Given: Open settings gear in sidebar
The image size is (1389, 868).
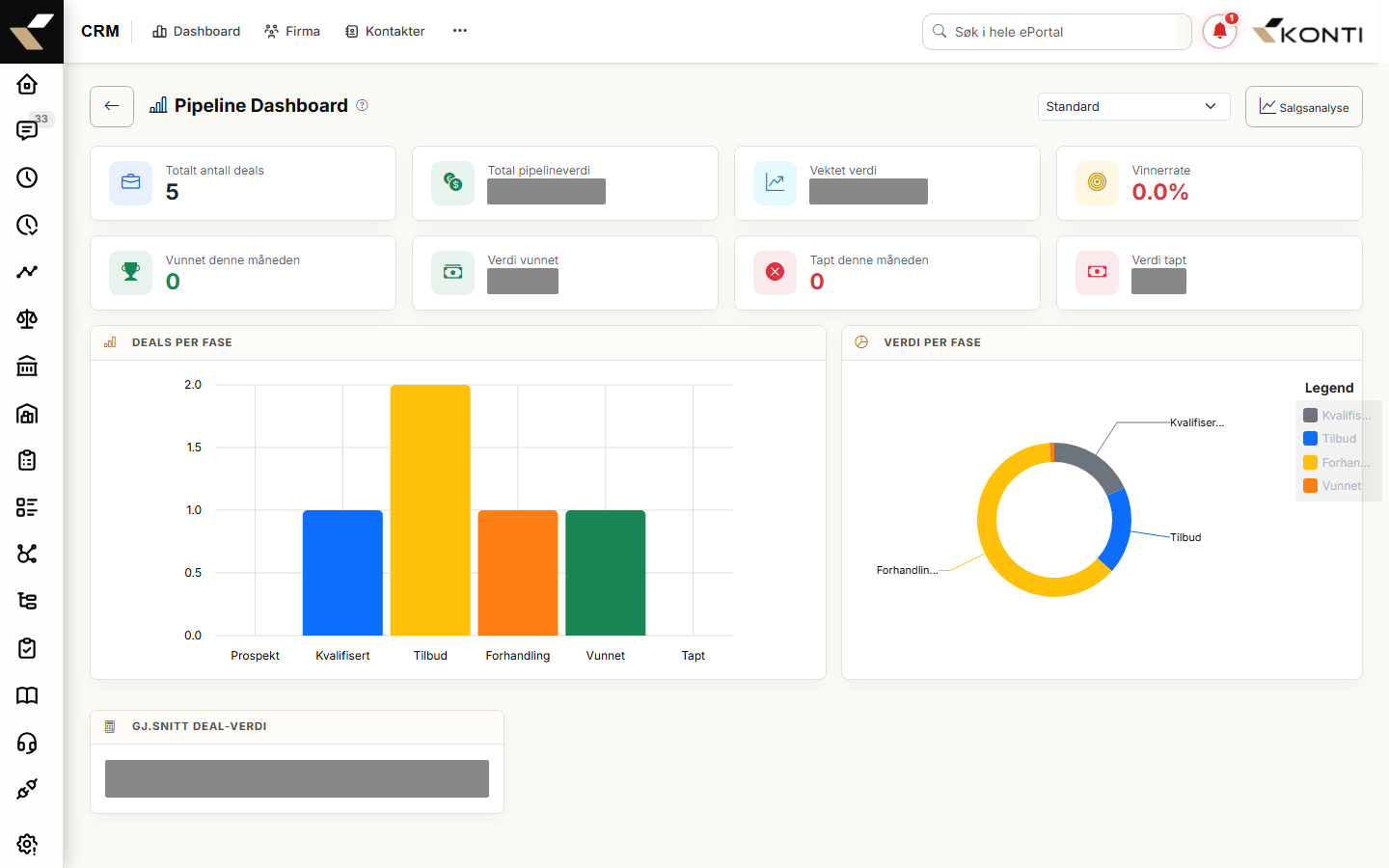Looking at the screenshot, I should [x=27, y=844].
